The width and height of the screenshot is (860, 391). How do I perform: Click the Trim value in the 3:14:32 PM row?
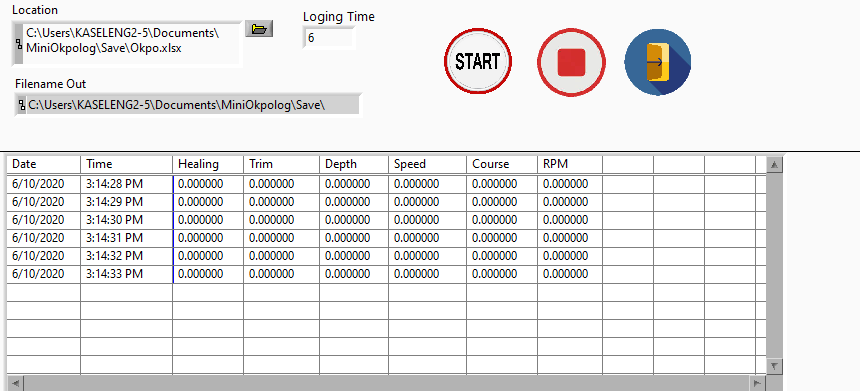pos(281,256)
